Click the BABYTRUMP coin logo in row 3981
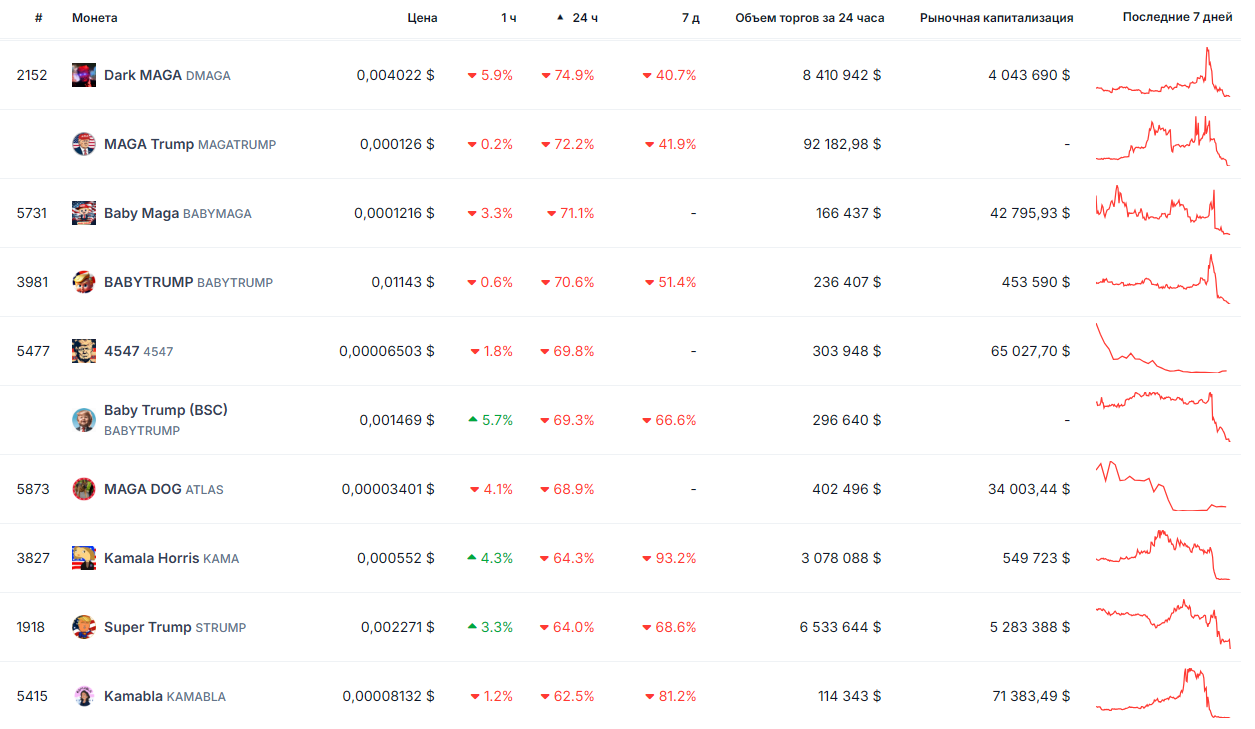The height and width of the screenshot is (729, 1255). 84,282
